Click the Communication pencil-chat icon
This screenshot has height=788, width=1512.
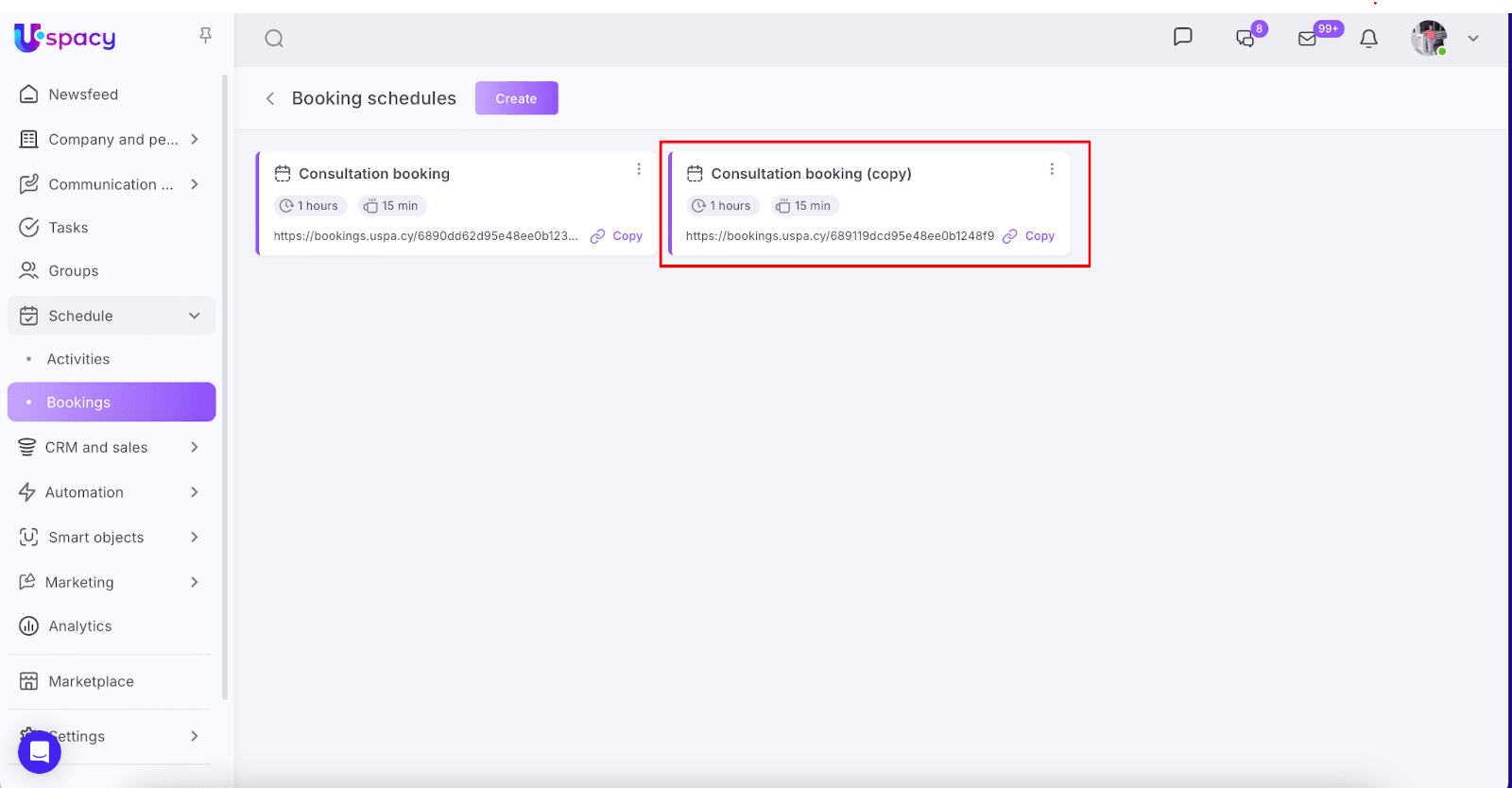click(x=29, y=184)
